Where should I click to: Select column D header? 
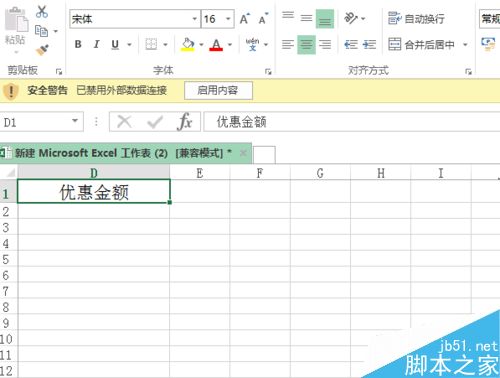pyautogui.click(x=94, y=173)
